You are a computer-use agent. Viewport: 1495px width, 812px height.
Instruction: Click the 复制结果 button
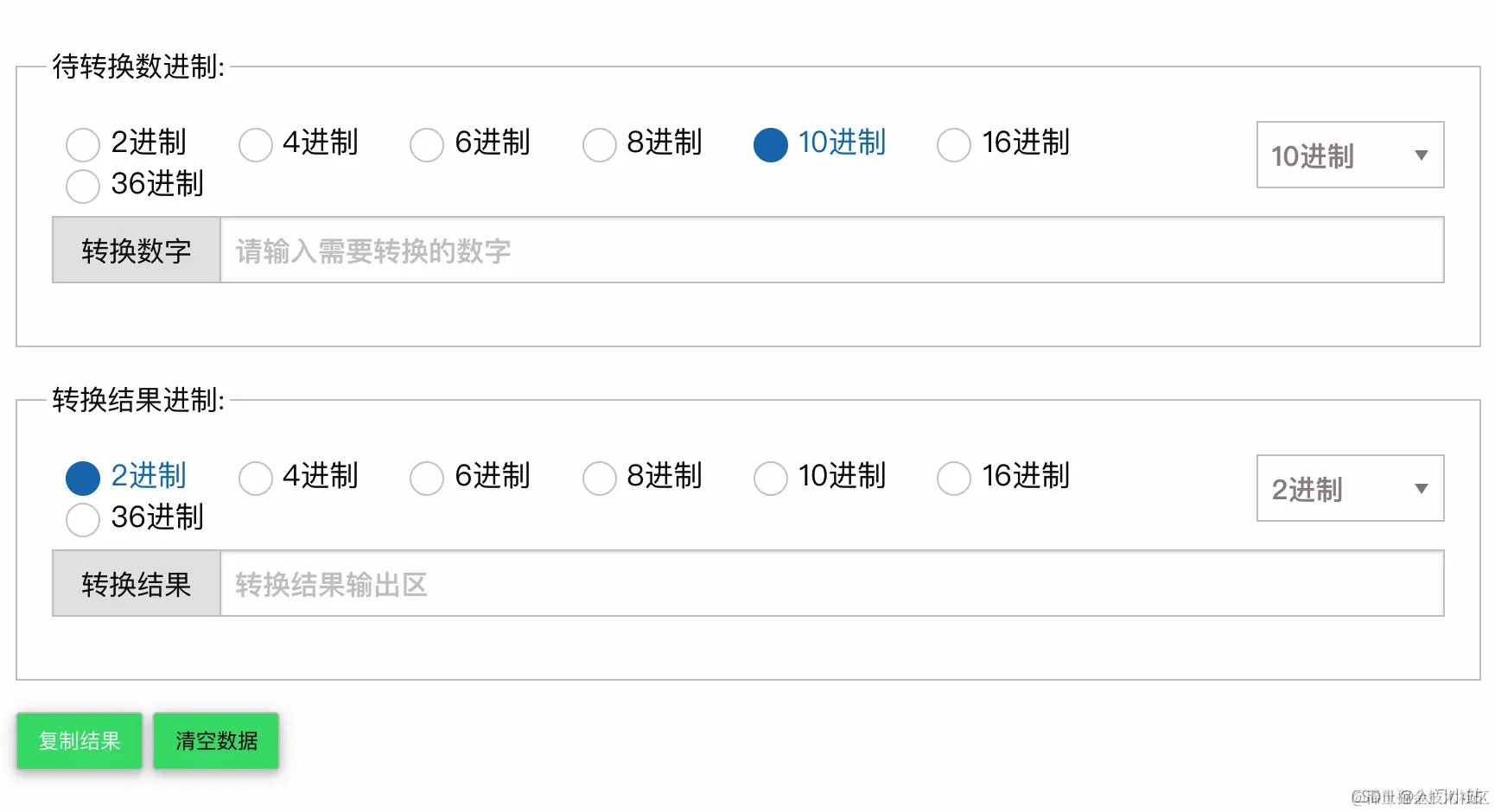pyautogui.click(x=79, y=740)
